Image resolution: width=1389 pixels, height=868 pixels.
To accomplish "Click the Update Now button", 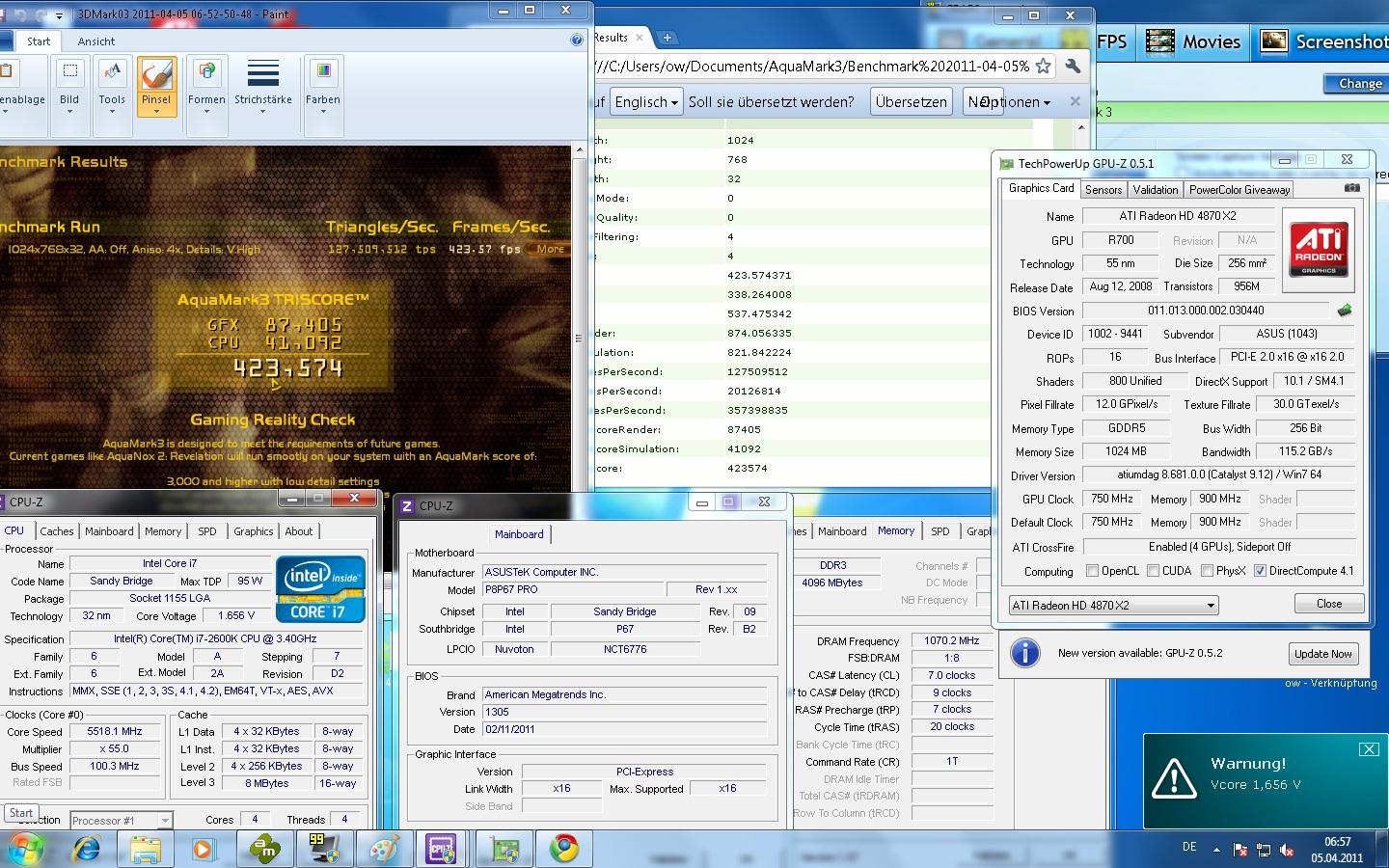I will click(x=1322, y=654).
